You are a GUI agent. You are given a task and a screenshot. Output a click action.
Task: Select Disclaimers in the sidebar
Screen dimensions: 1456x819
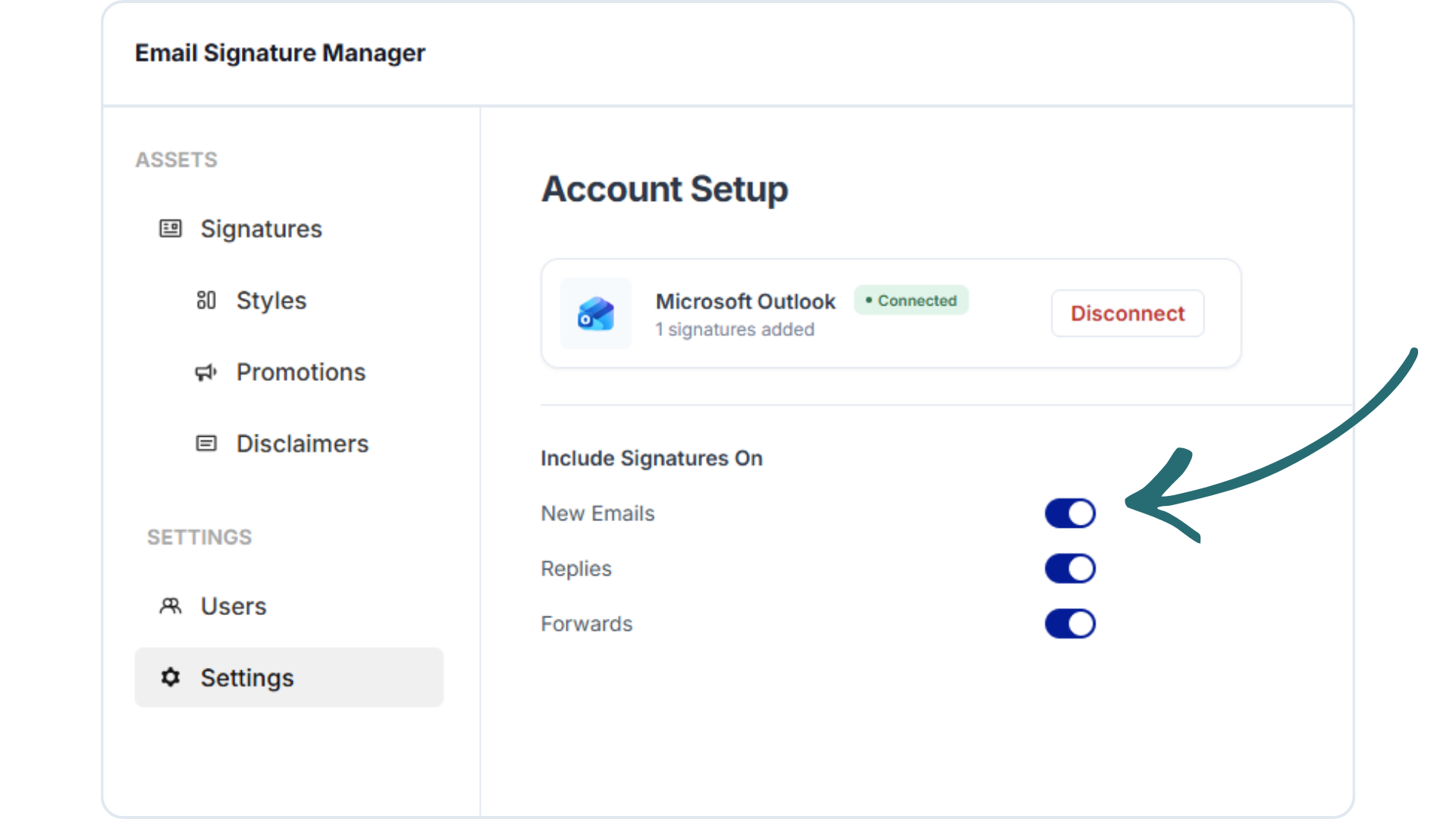click(303, 444)
